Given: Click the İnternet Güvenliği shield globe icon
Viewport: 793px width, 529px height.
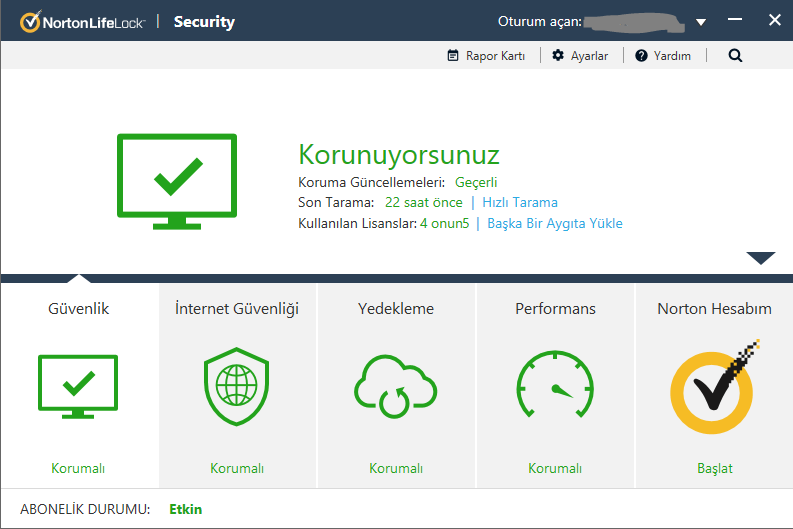Looking at the screenshot, I should [x=237, y=387].
